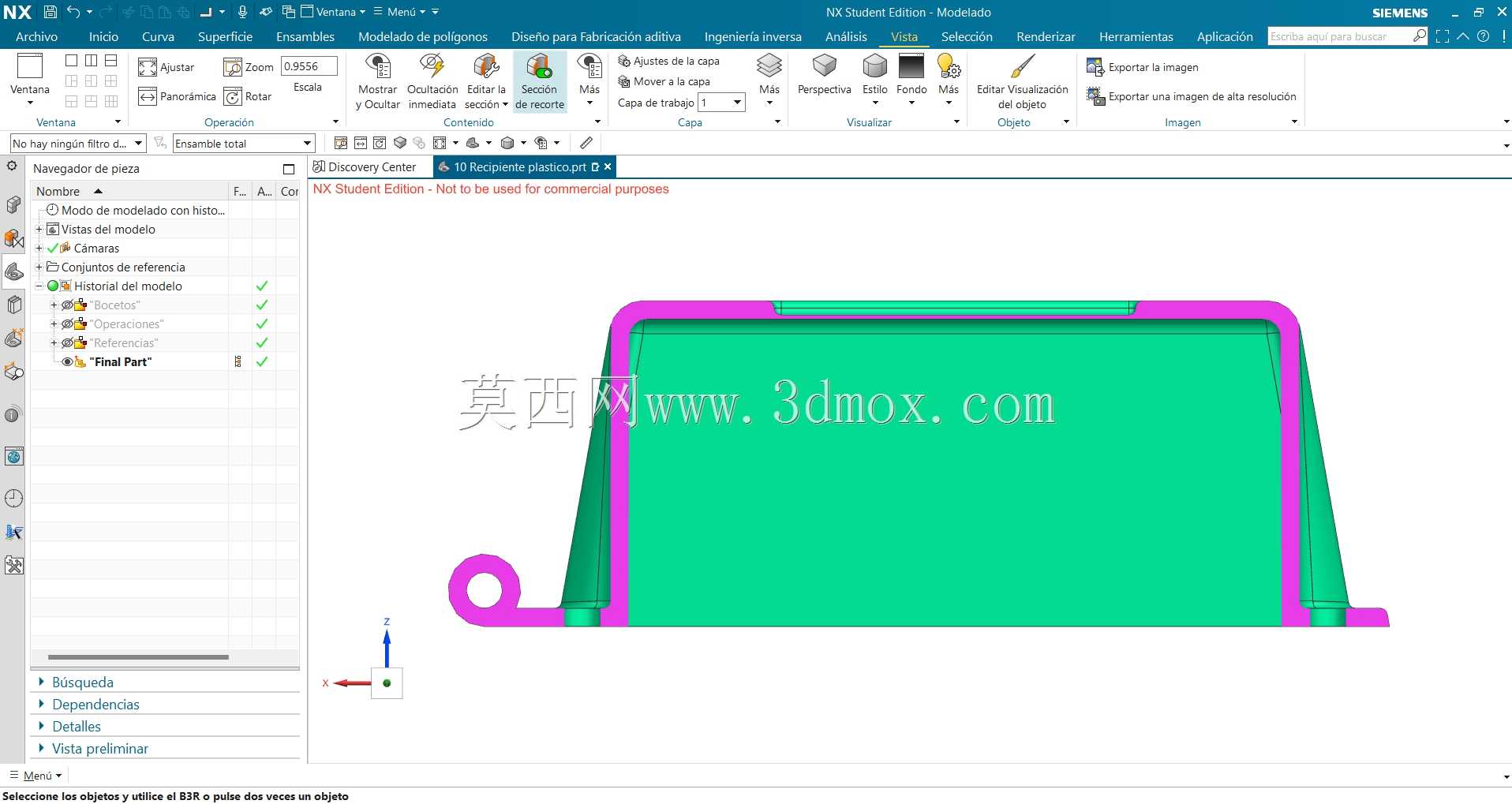Image resolution: width=1512 pixels, height=804 pixels.
Task: Click the Escala zoom value field
Action: point(309,66)
